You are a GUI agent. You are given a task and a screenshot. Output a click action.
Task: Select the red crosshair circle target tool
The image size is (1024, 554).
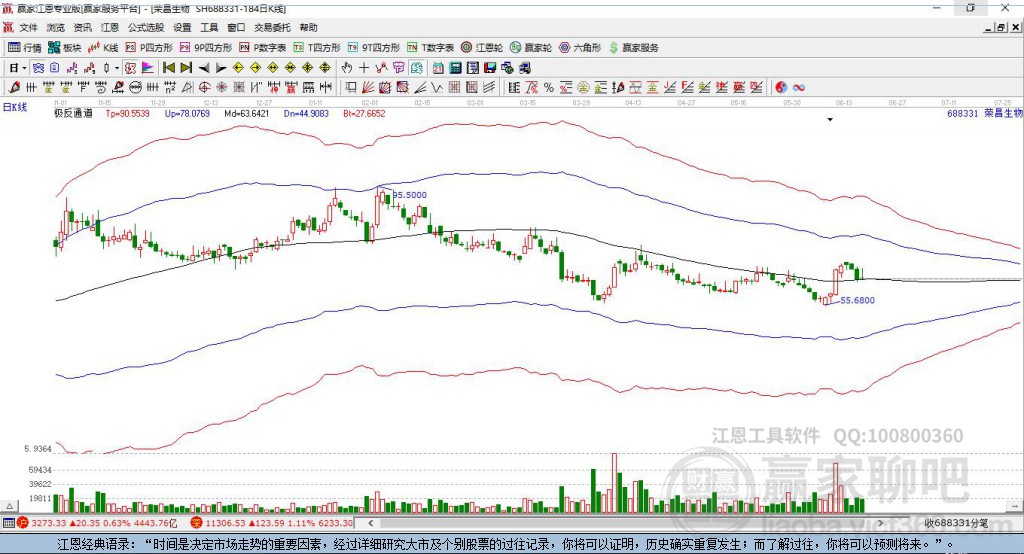[204, 88]
